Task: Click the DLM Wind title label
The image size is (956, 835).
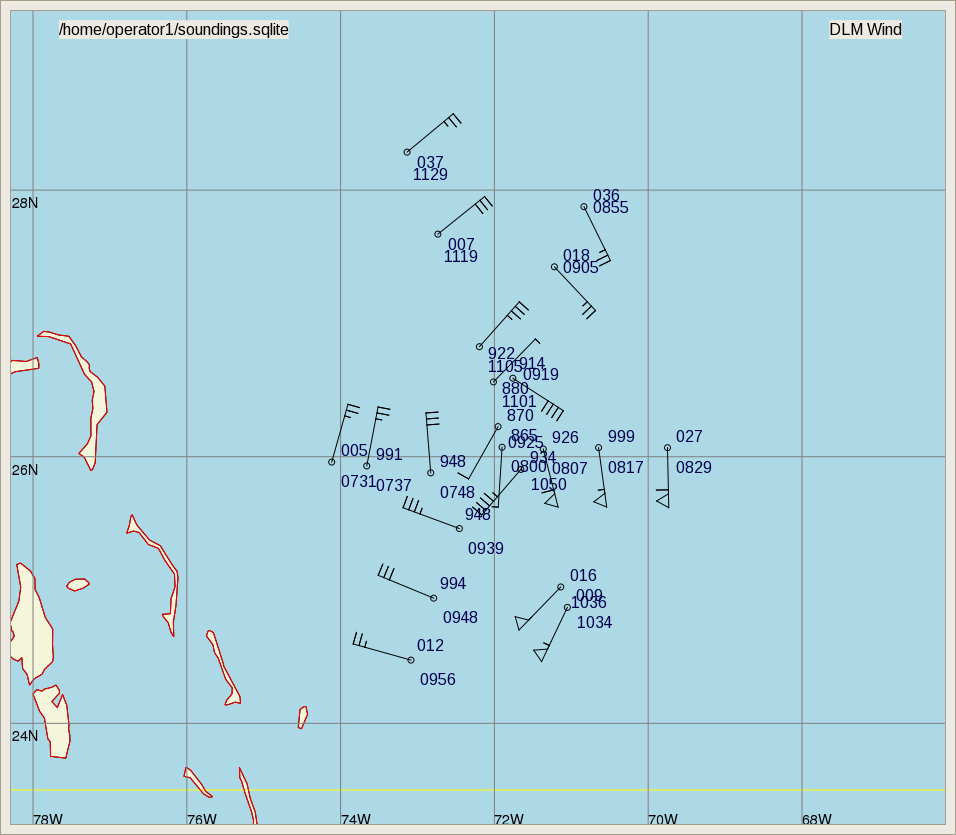Action: (x=865, y=29)
